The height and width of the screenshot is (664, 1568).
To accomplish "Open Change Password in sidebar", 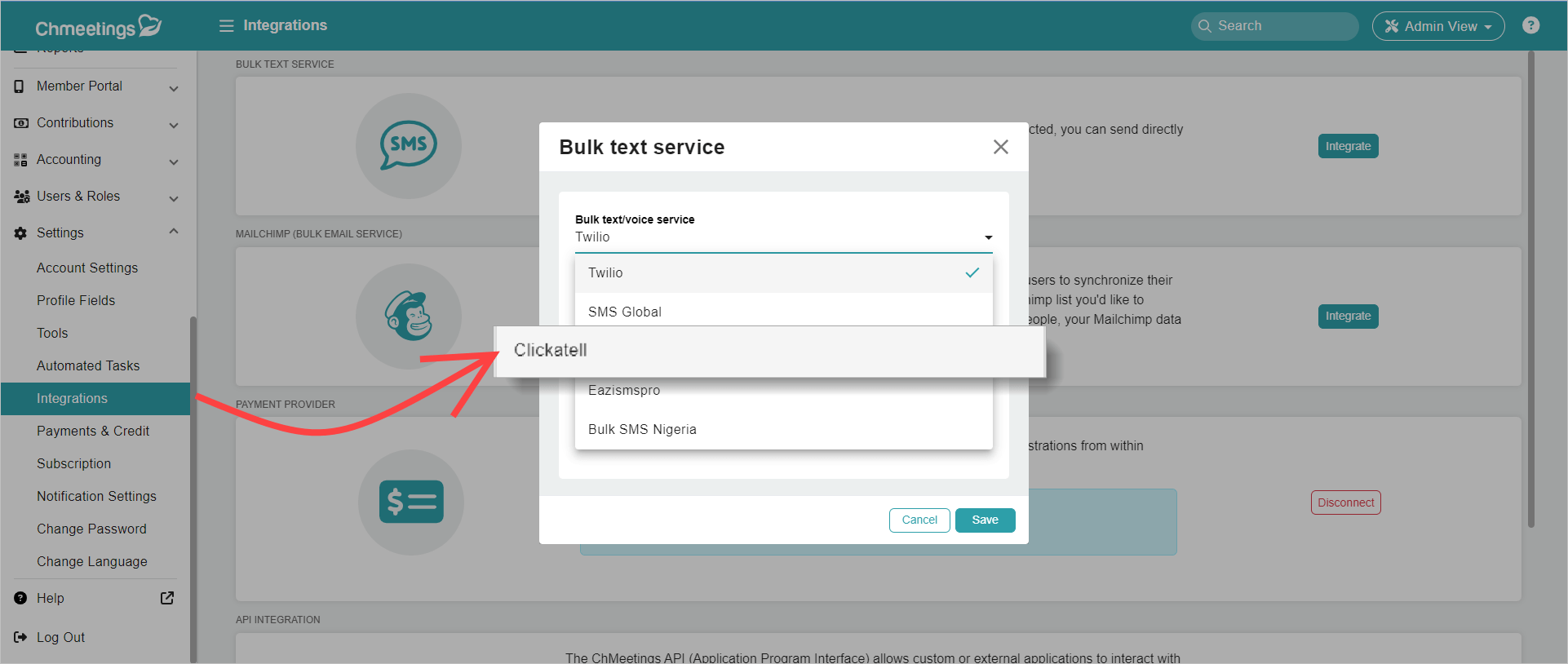I will click(x=91, y=529).
